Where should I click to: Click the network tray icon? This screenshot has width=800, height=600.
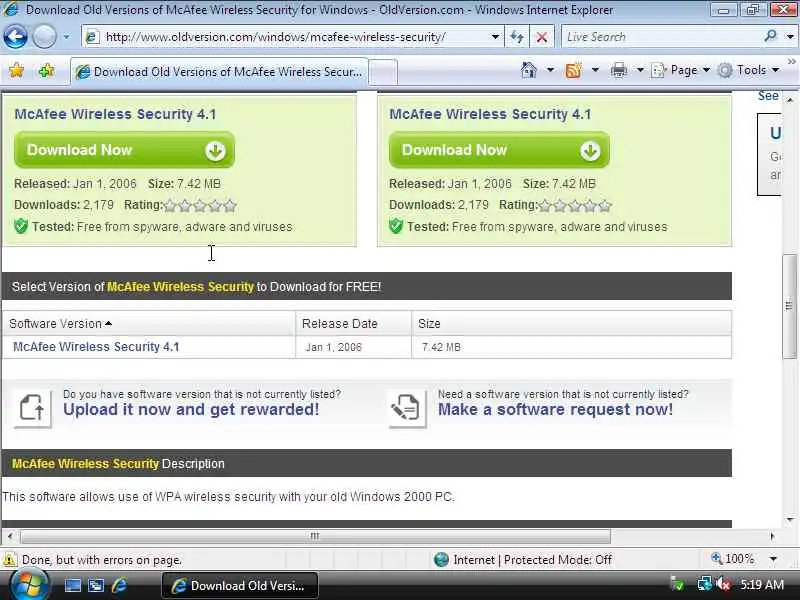pos(705,584)
